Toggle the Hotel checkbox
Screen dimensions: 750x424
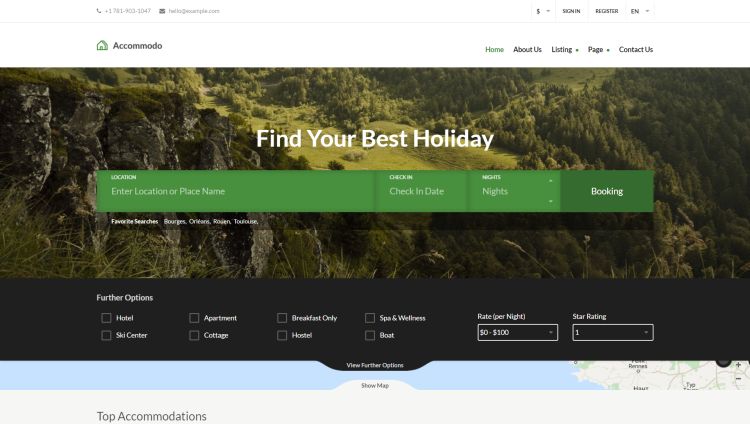[x=106, y=318]
